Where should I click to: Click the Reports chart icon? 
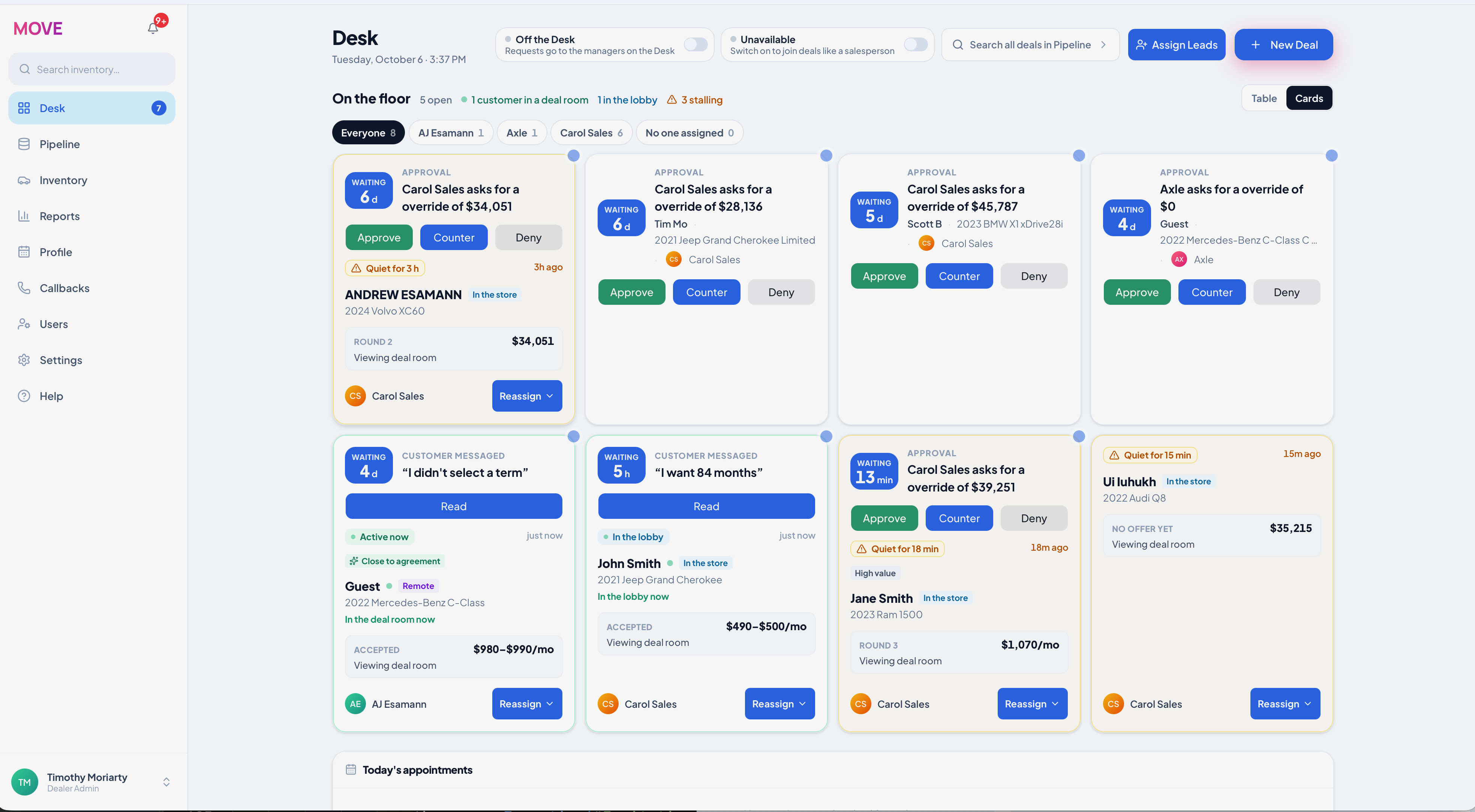click(x=24, y=216)
